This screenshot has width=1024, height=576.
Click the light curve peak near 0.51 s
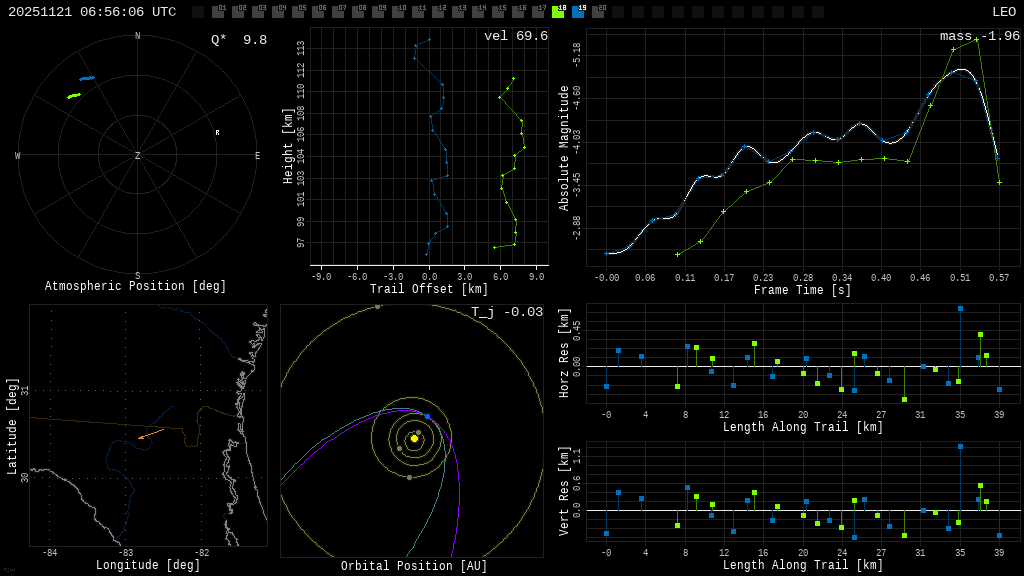click(961, 69)
